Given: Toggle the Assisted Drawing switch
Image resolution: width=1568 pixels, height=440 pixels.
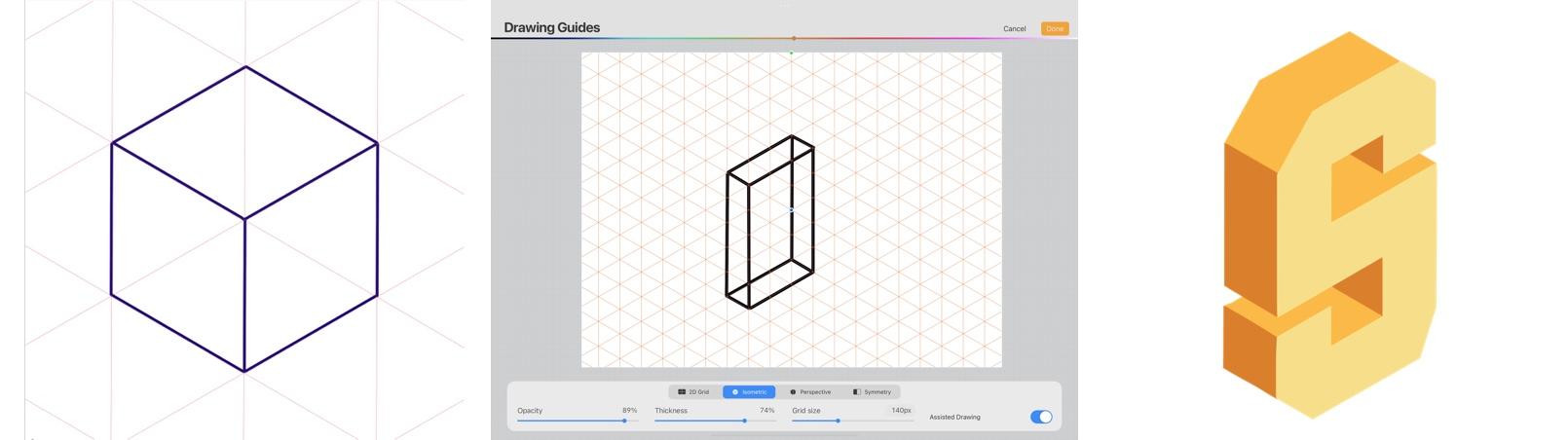Looking at the screenshot, I should [x=1041, y=417].
